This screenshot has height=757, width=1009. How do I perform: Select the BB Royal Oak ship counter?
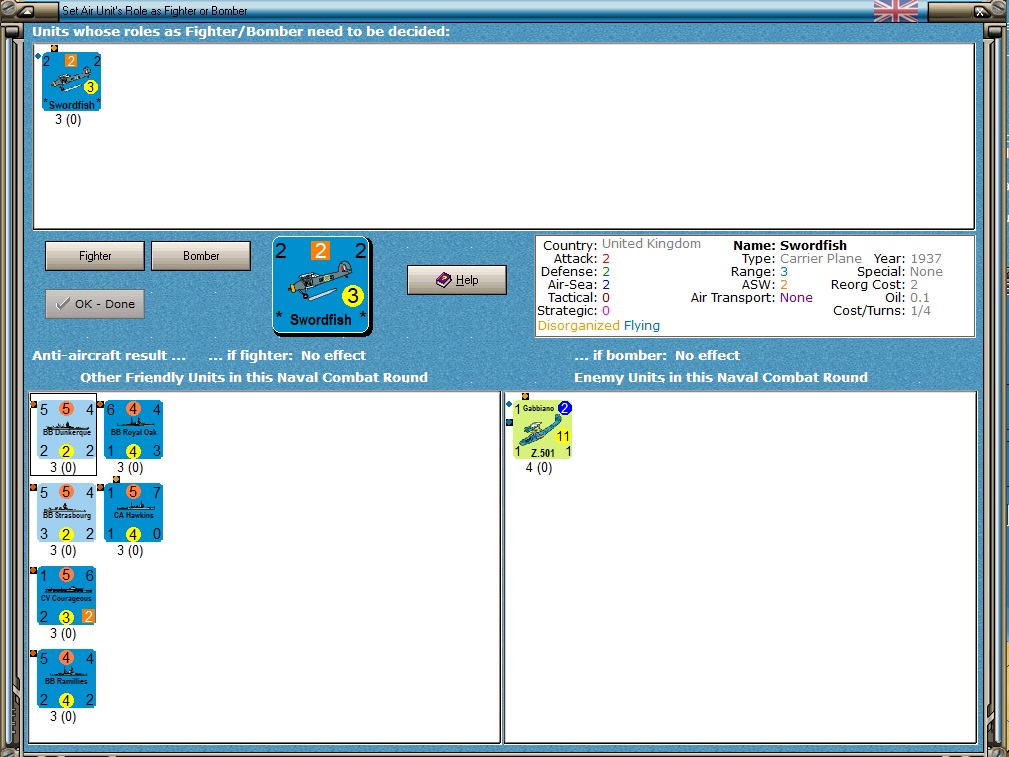coord(133,429)
